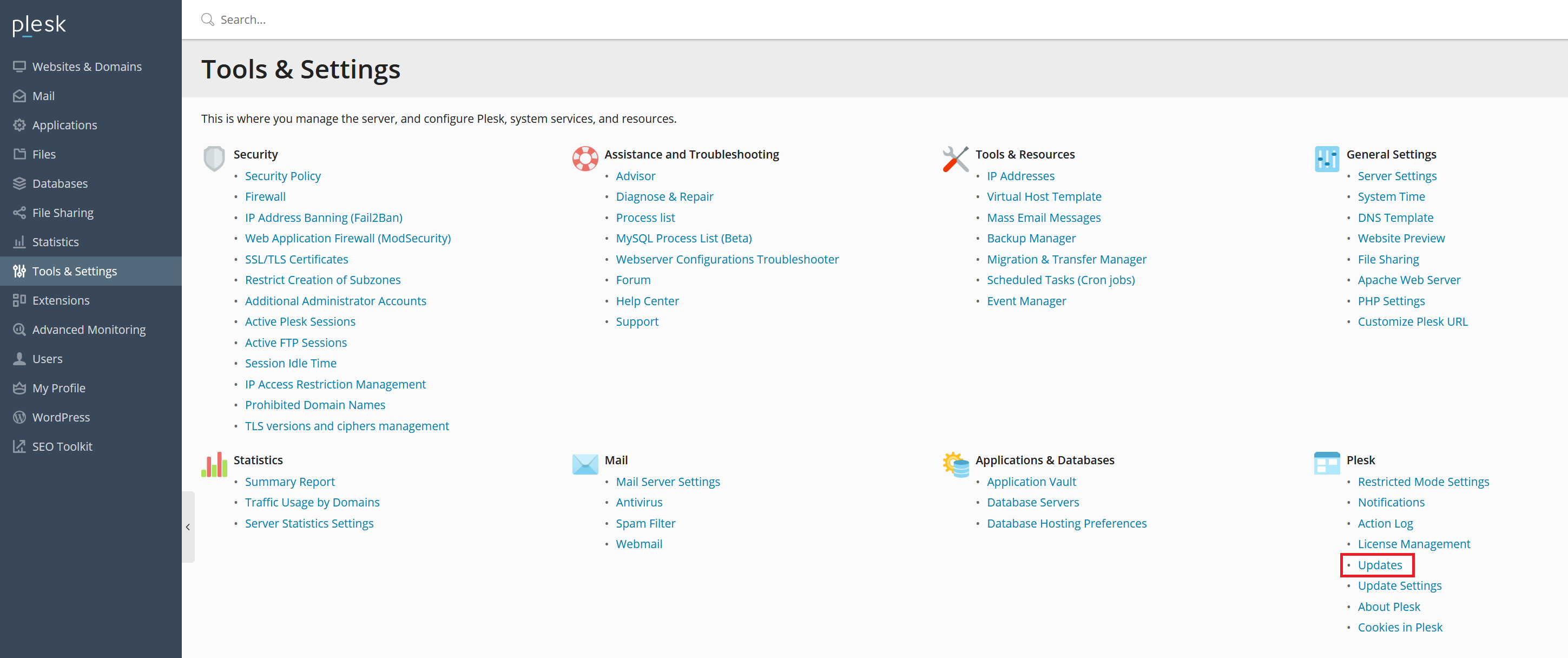
Task: Click the Assistance lifebuoy icon
Action: [585, 159]
